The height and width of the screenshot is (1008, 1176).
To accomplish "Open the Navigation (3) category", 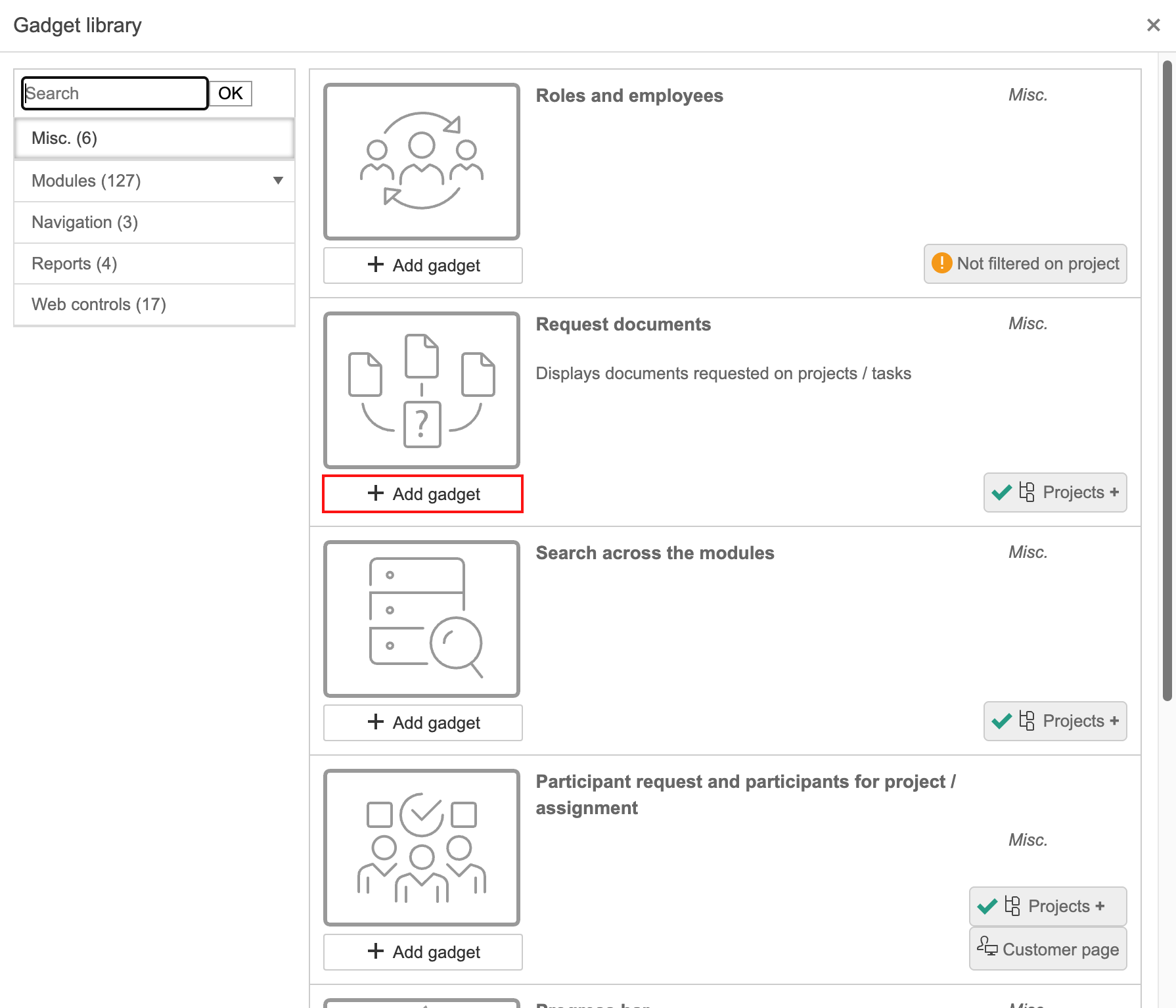I will 154,222.
